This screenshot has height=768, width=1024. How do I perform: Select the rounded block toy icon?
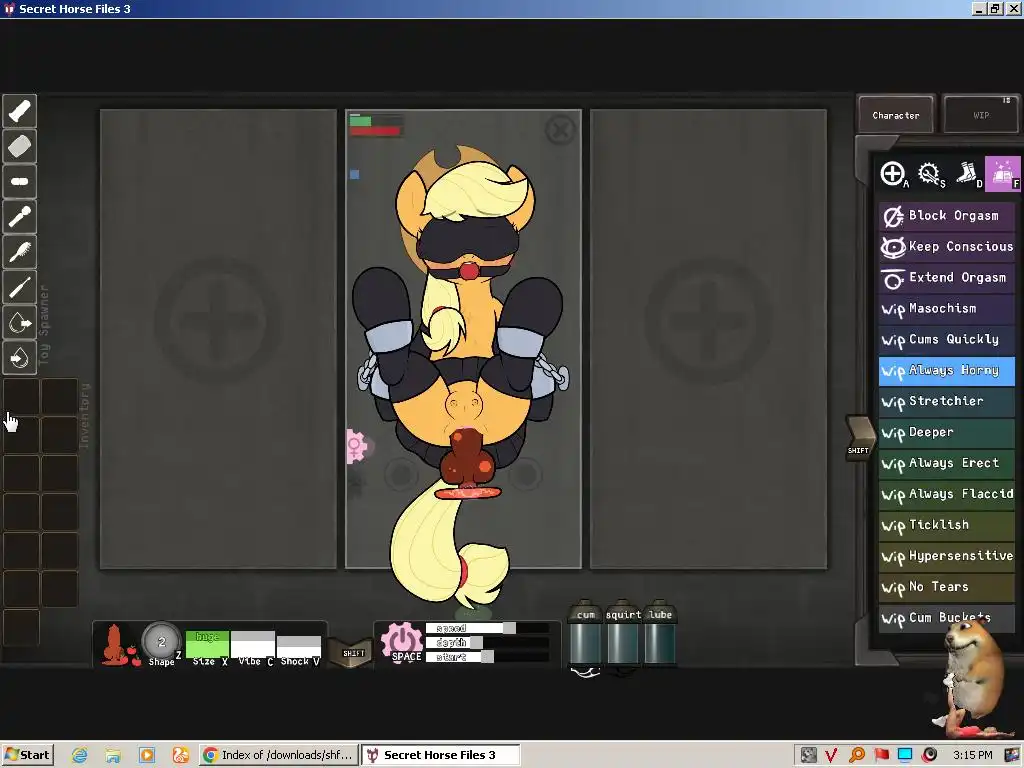tap(20, 146)
